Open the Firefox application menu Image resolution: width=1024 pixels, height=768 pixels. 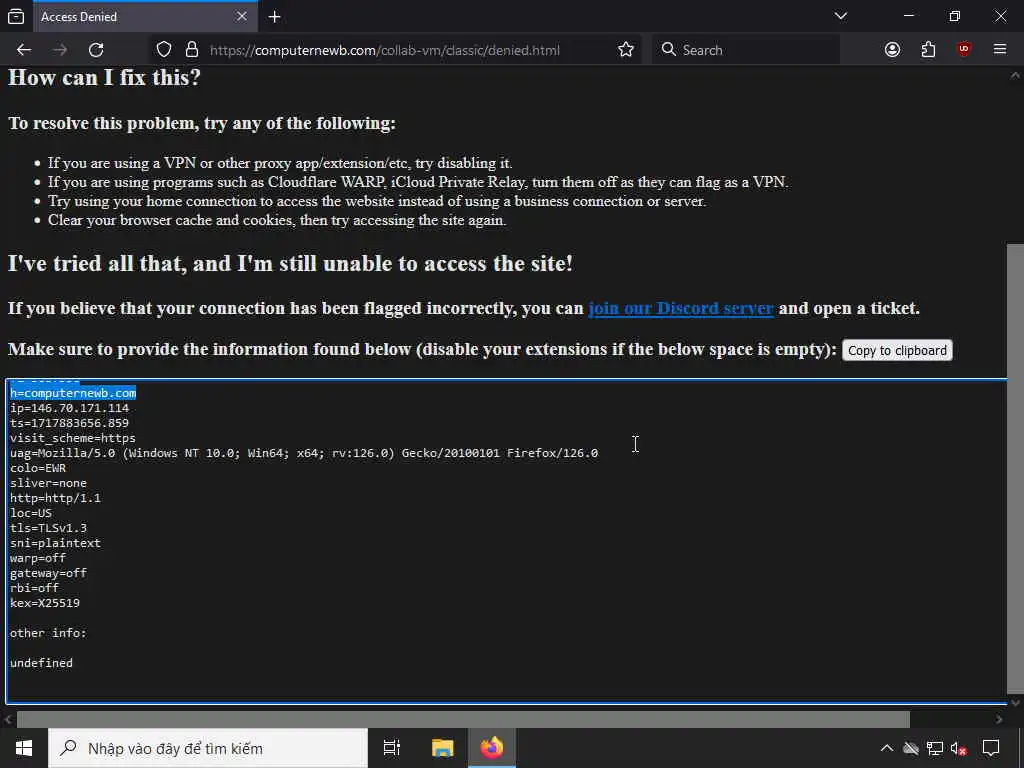point(1000,50)
